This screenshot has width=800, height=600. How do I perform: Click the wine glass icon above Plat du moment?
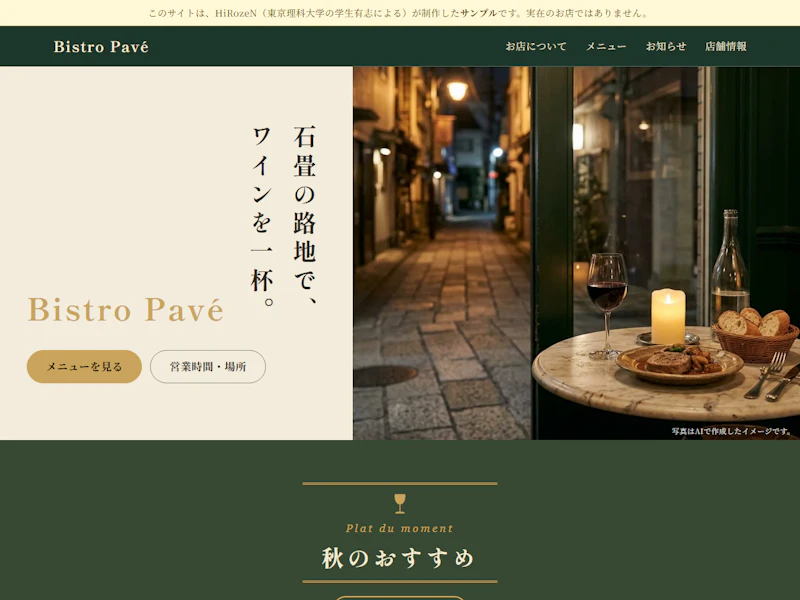click(400, 504)
